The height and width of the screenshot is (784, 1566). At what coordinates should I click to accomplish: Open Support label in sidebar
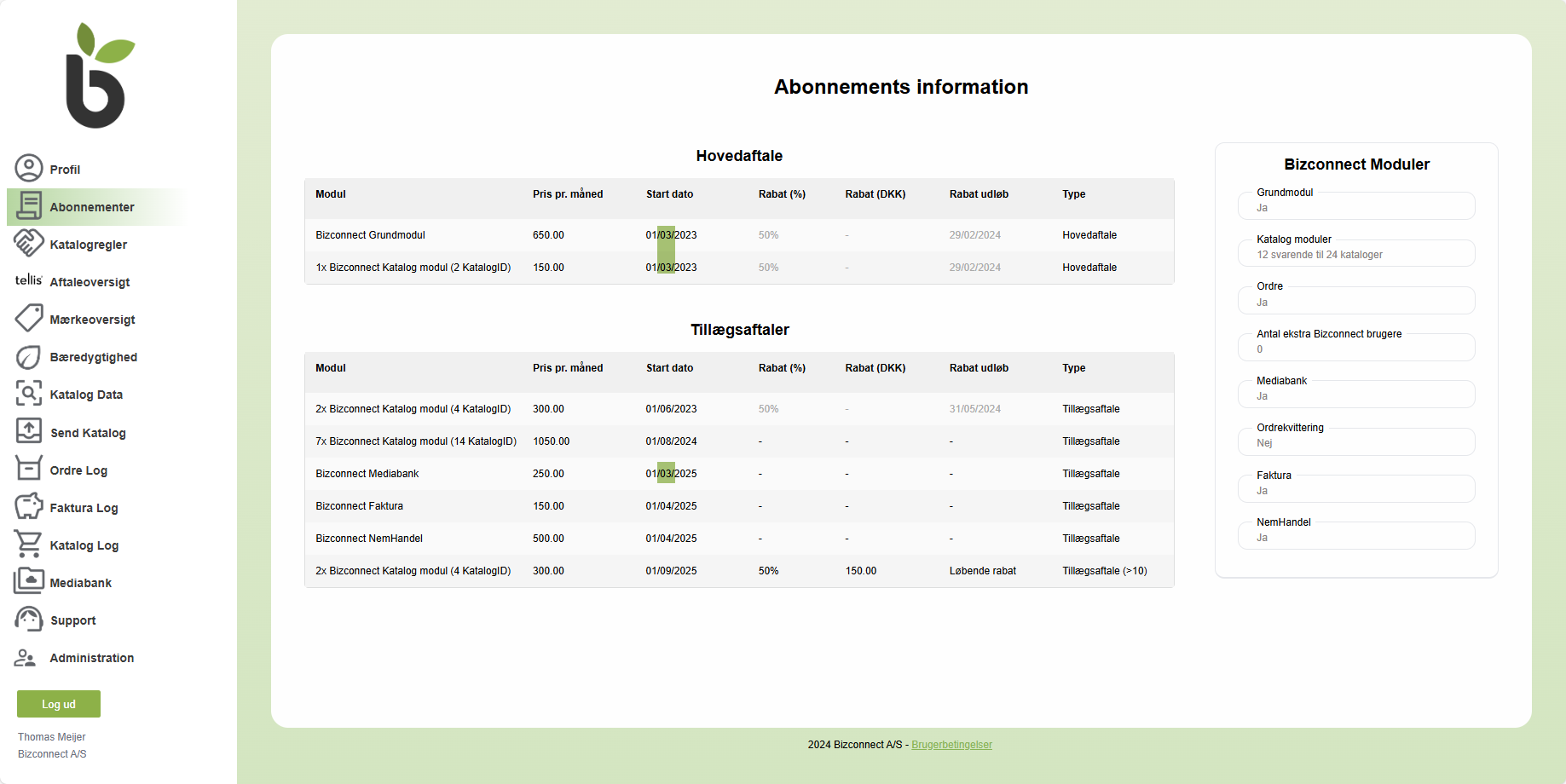73,620
